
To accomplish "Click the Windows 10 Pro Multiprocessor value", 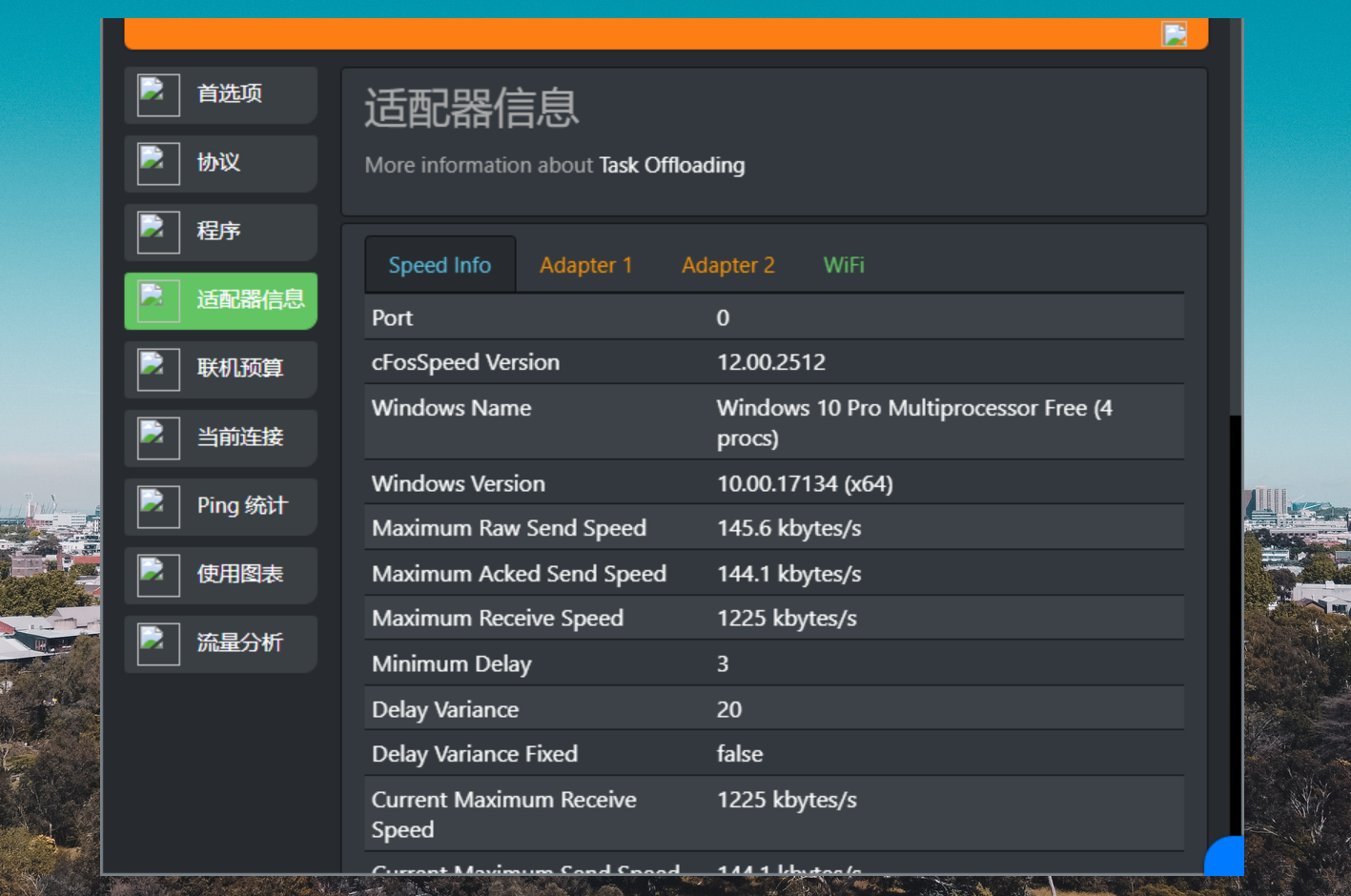I will click(914, 423).
